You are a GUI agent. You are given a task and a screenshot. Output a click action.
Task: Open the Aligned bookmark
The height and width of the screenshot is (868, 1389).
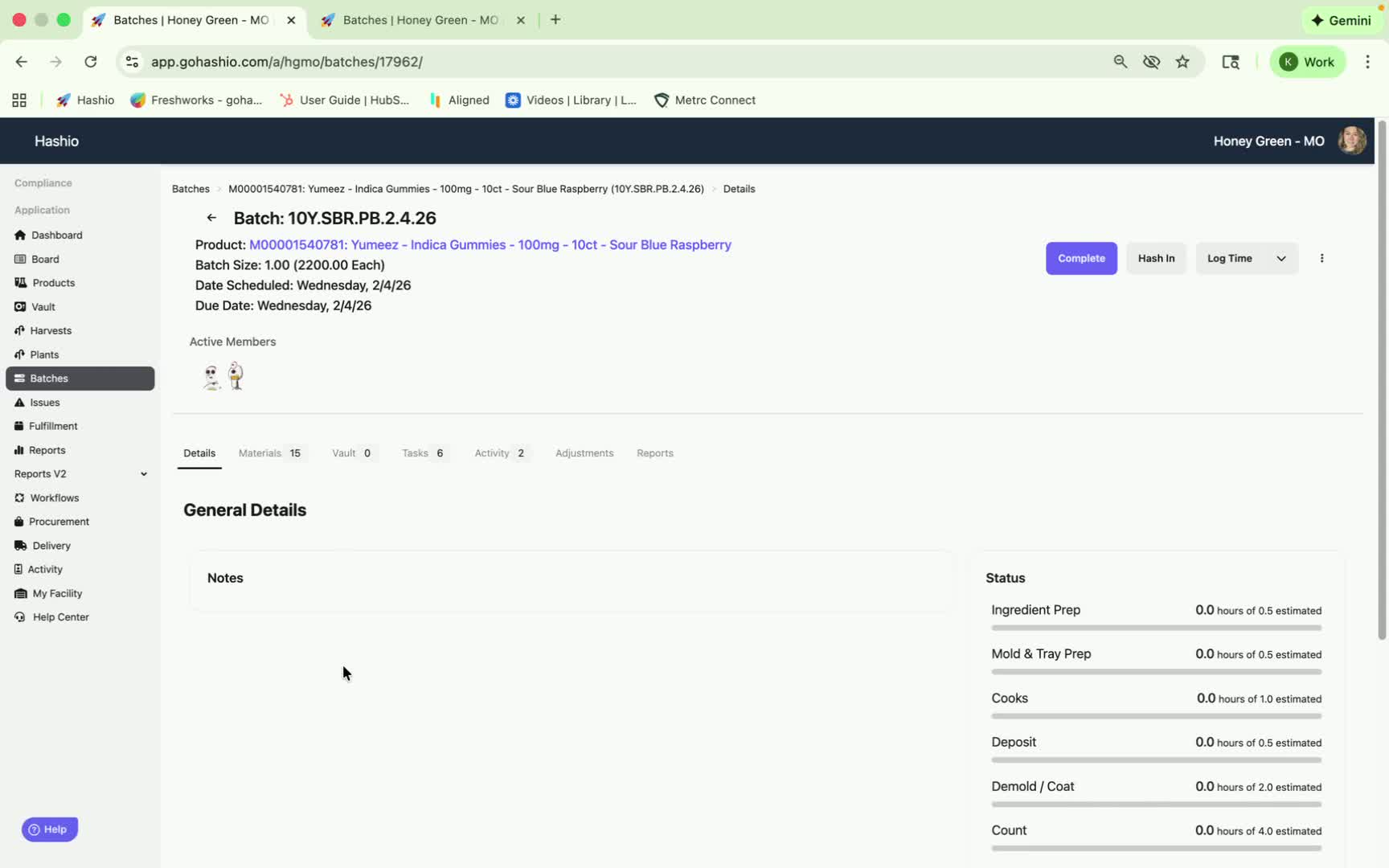(x=460, y=100)
